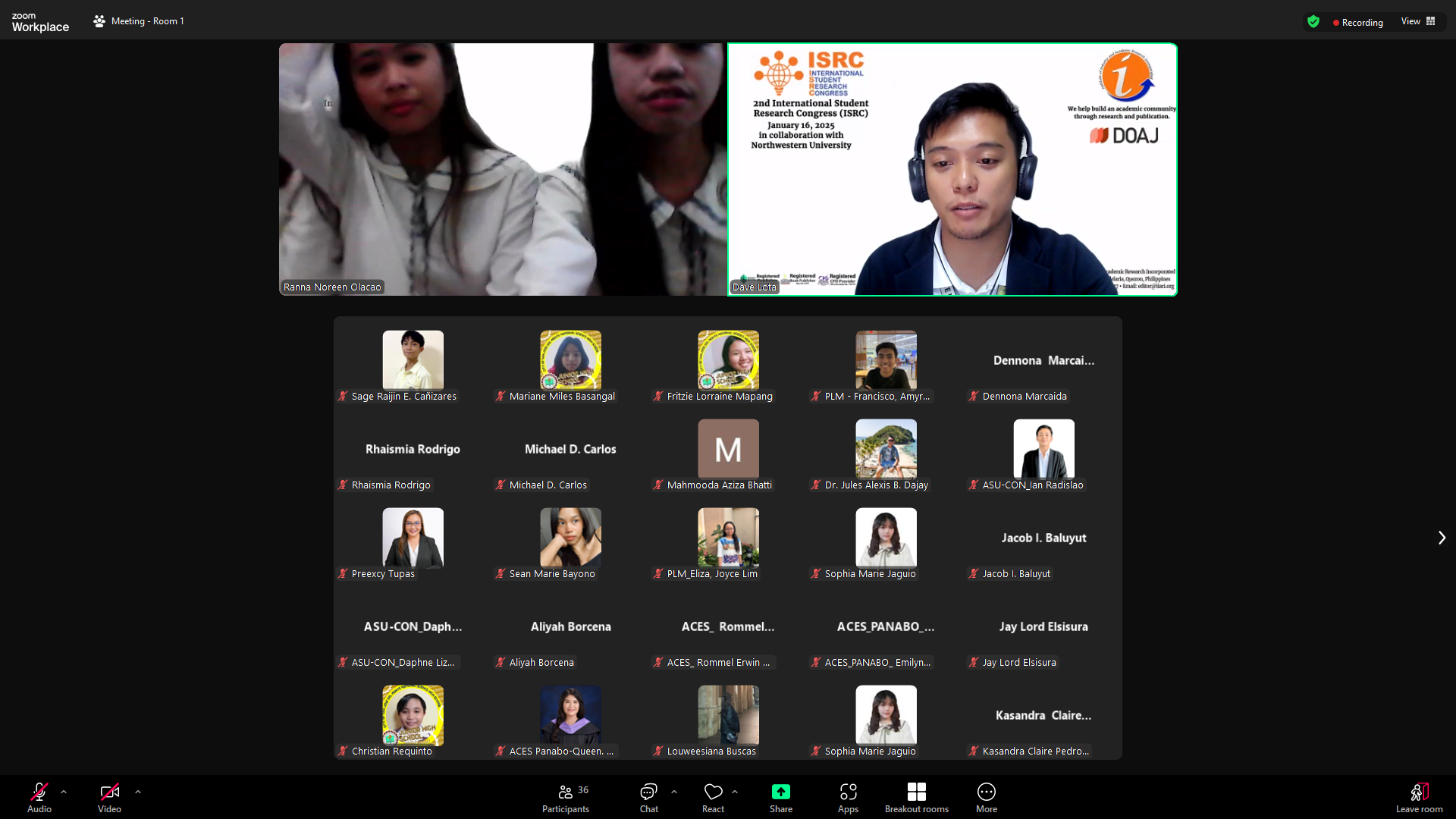Viewport: 1456px width, 819px height.
Task: Open the View layout menu
Action: click(x=1418, y=21)
